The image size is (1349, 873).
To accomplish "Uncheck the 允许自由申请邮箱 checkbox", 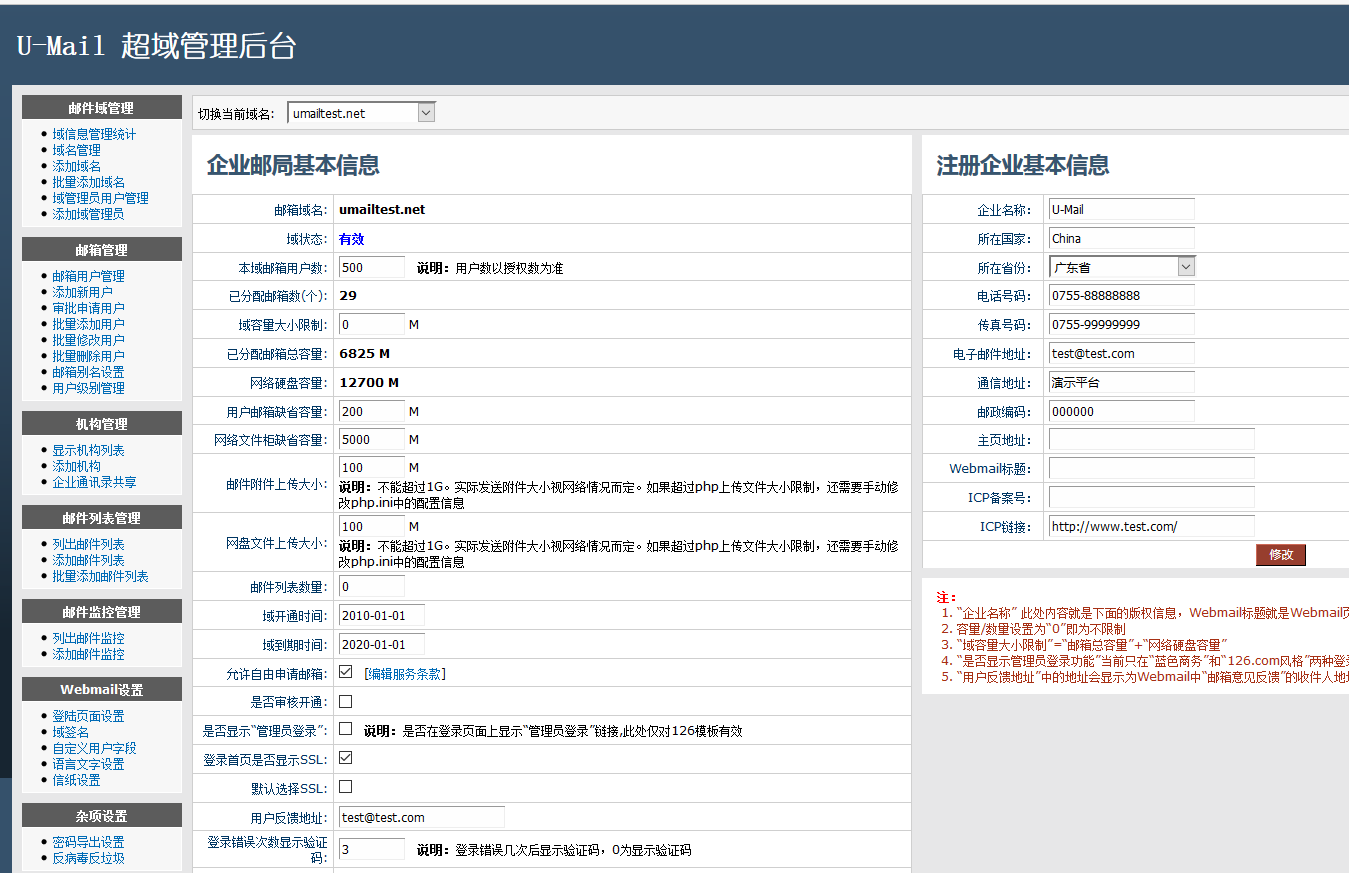I will tap(344, 671).
